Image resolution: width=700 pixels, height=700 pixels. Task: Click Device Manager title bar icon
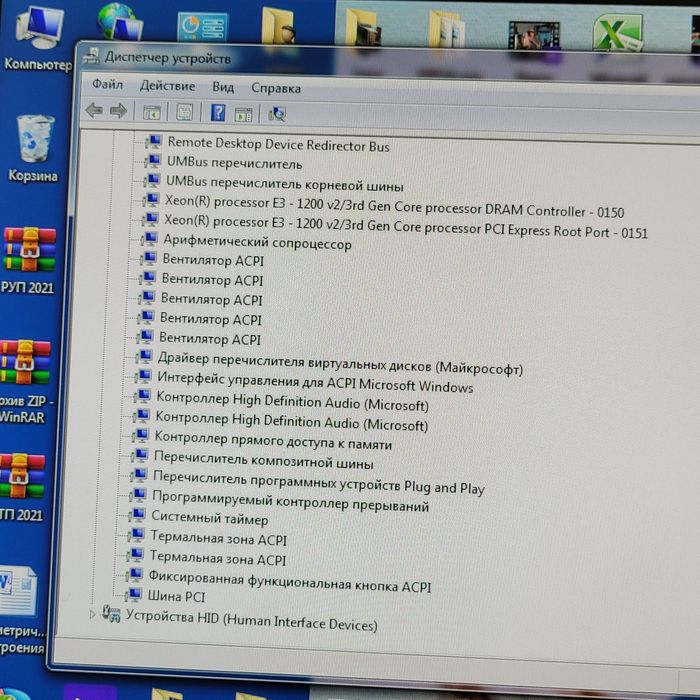click(x=92, y=56)
